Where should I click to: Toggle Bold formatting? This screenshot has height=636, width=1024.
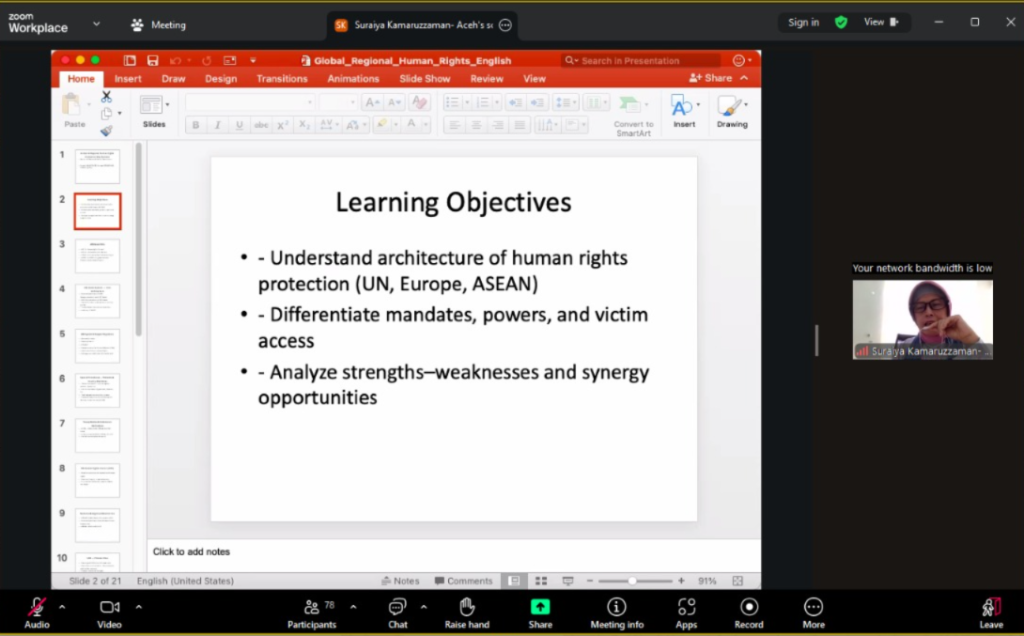[195, 125]
